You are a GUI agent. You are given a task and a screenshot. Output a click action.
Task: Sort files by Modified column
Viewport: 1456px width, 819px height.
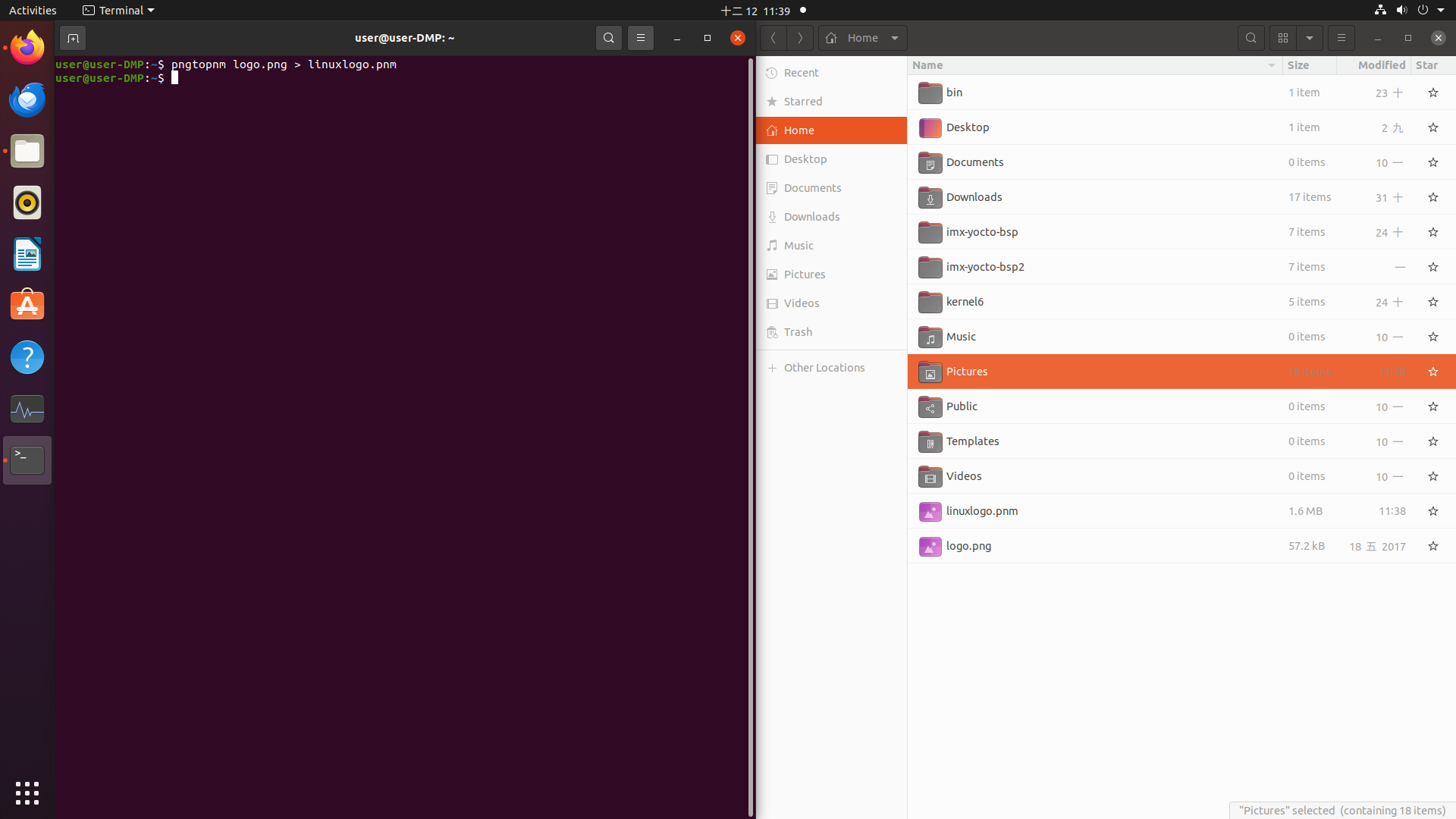click(x=1373, y=65)
